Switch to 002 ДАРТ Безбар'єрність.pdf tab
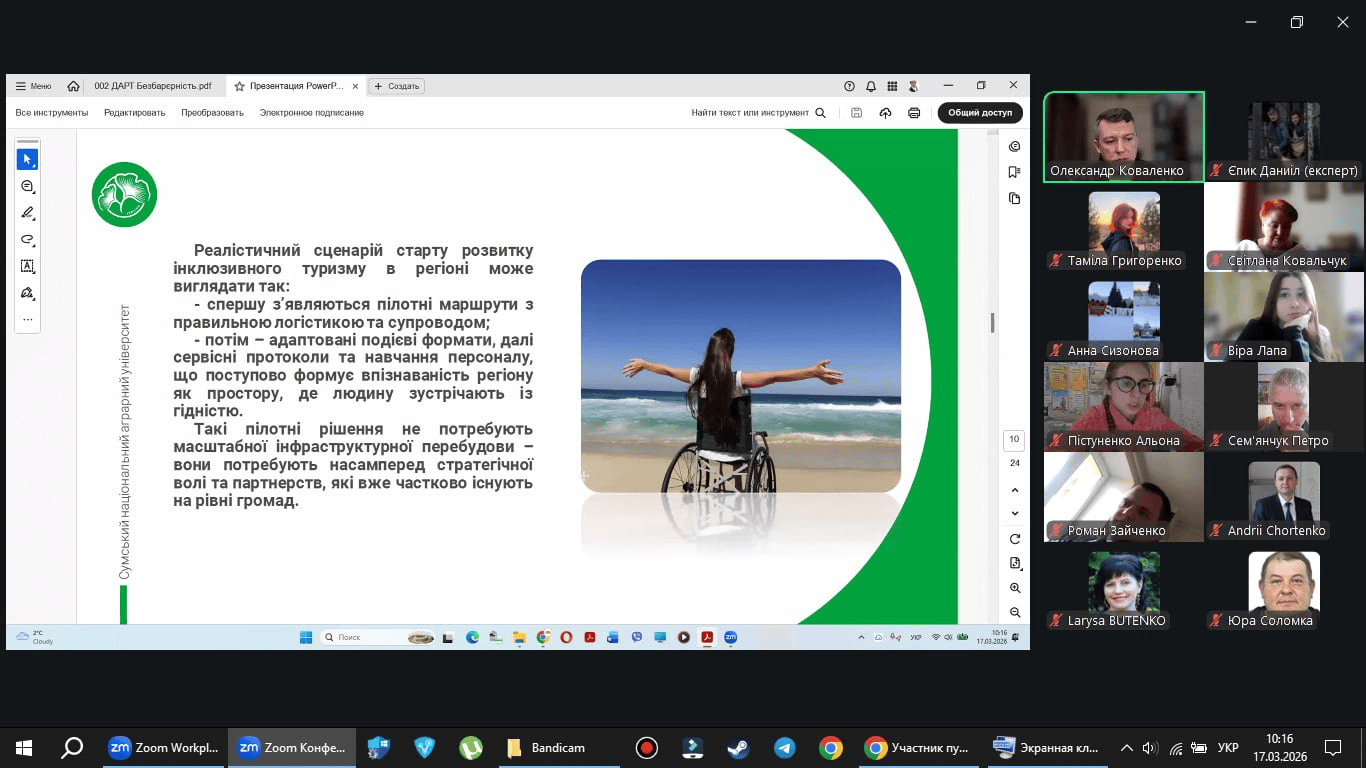 pos(152,86)
